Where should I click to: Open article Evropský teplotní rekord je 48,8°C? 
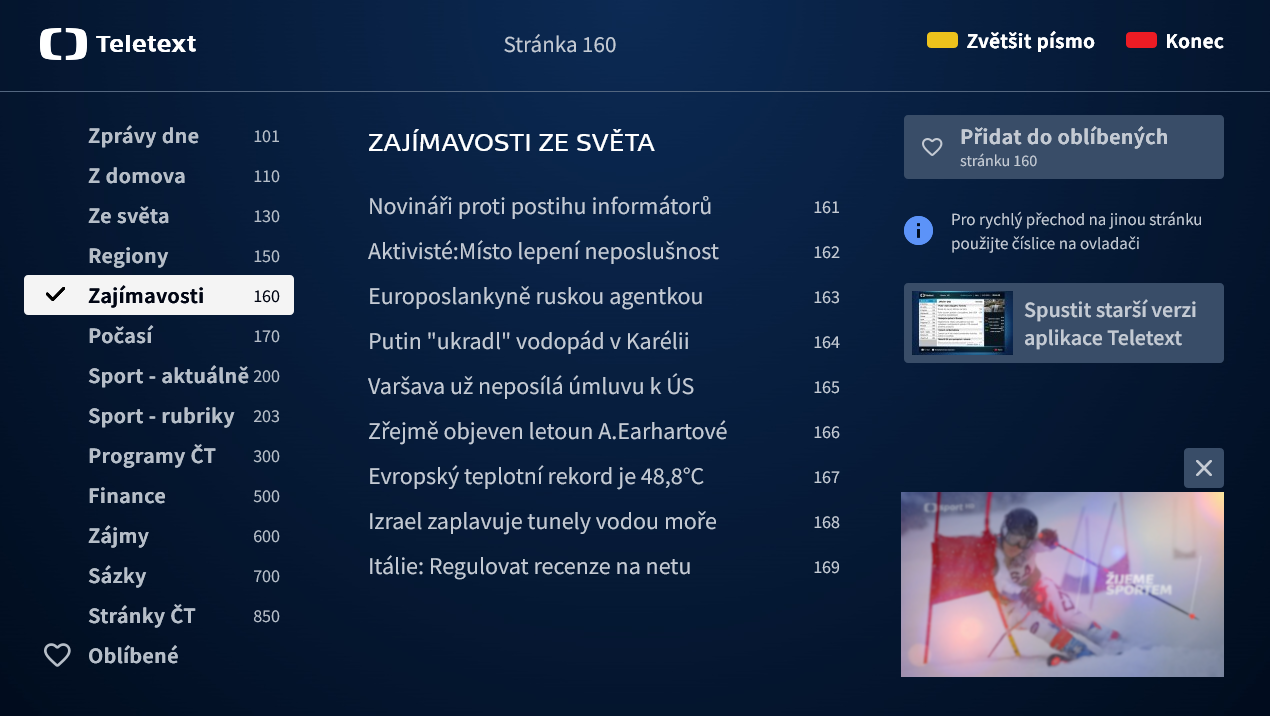coord(536,477)
